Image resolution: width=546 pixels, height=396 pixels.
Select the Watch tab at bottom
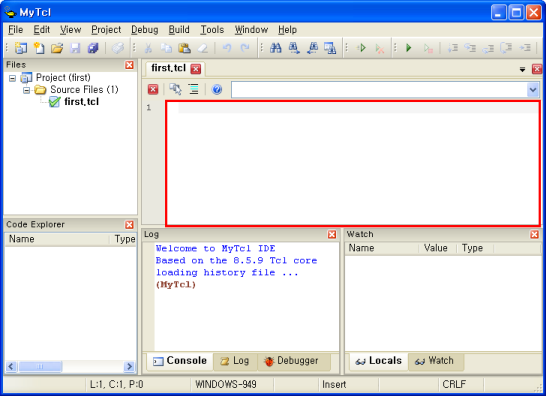(435, 361)
